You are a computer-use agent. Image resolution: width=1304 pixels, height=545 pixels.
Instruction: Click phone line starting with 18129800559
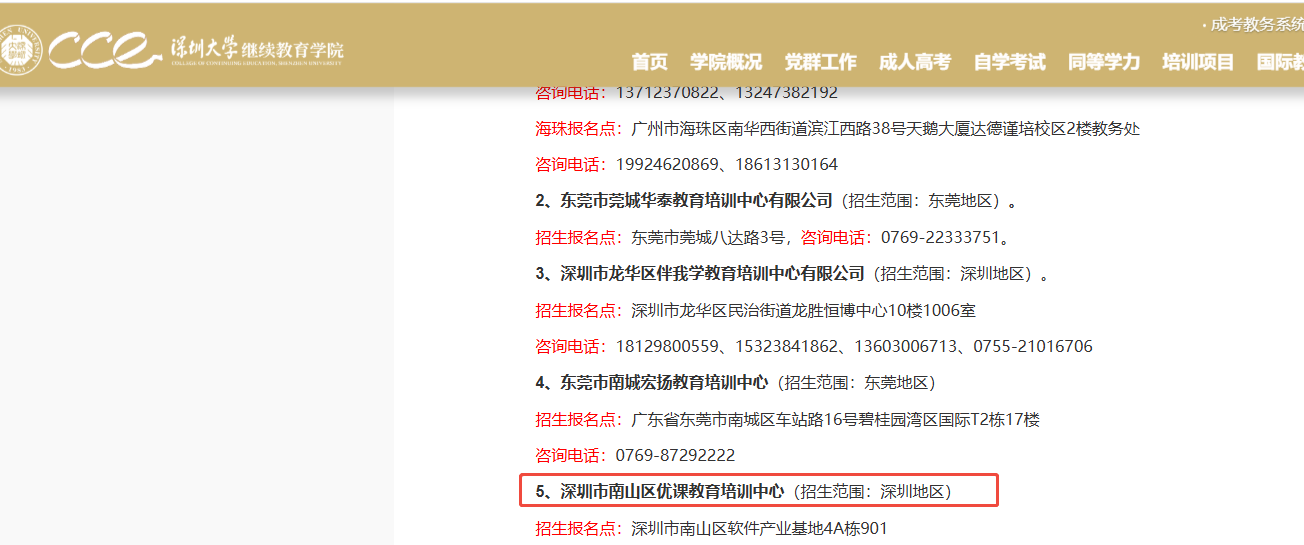[854, 346]
